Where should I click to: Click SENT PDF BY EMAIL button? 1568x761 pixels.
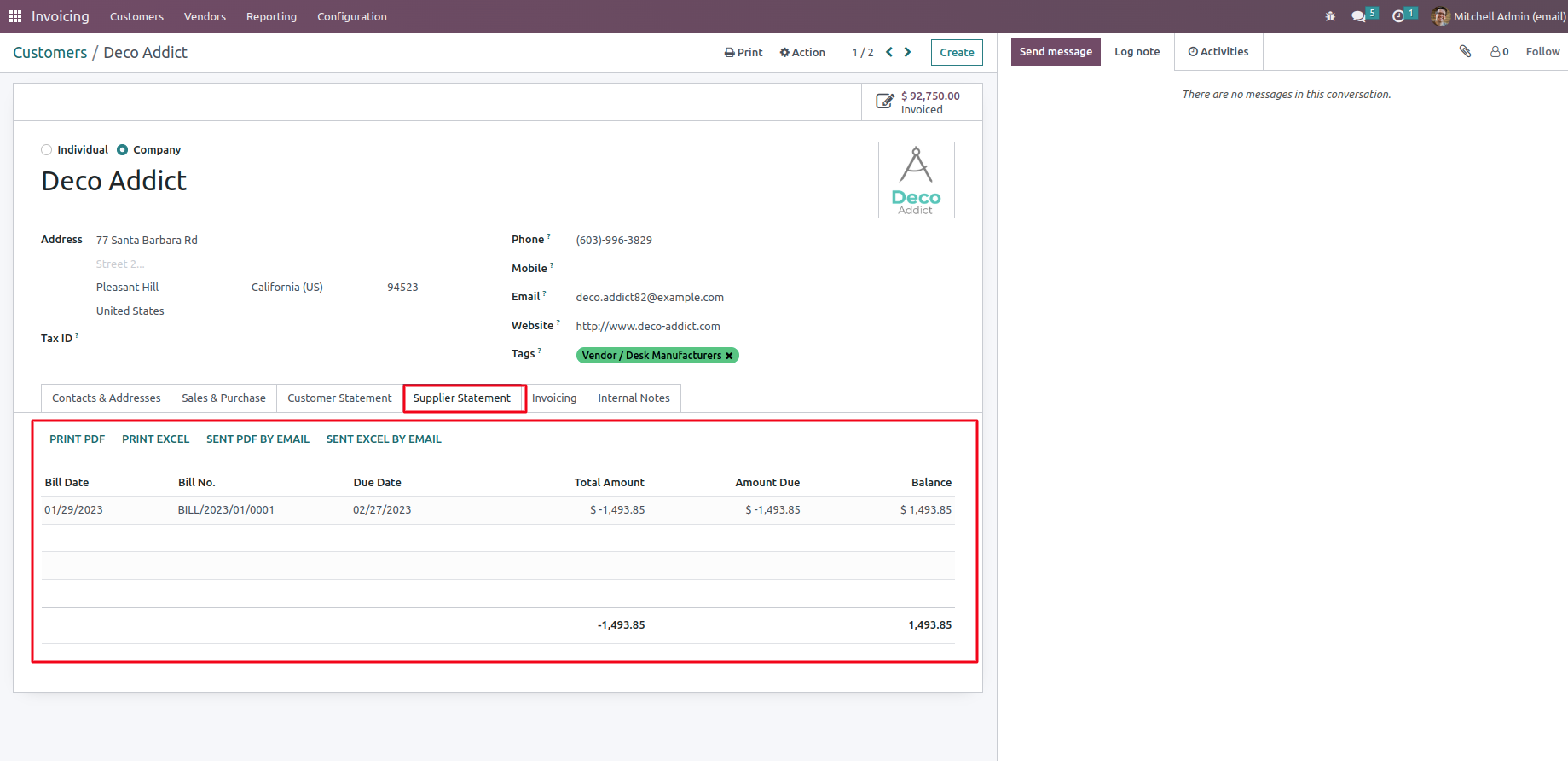point(258,439)
